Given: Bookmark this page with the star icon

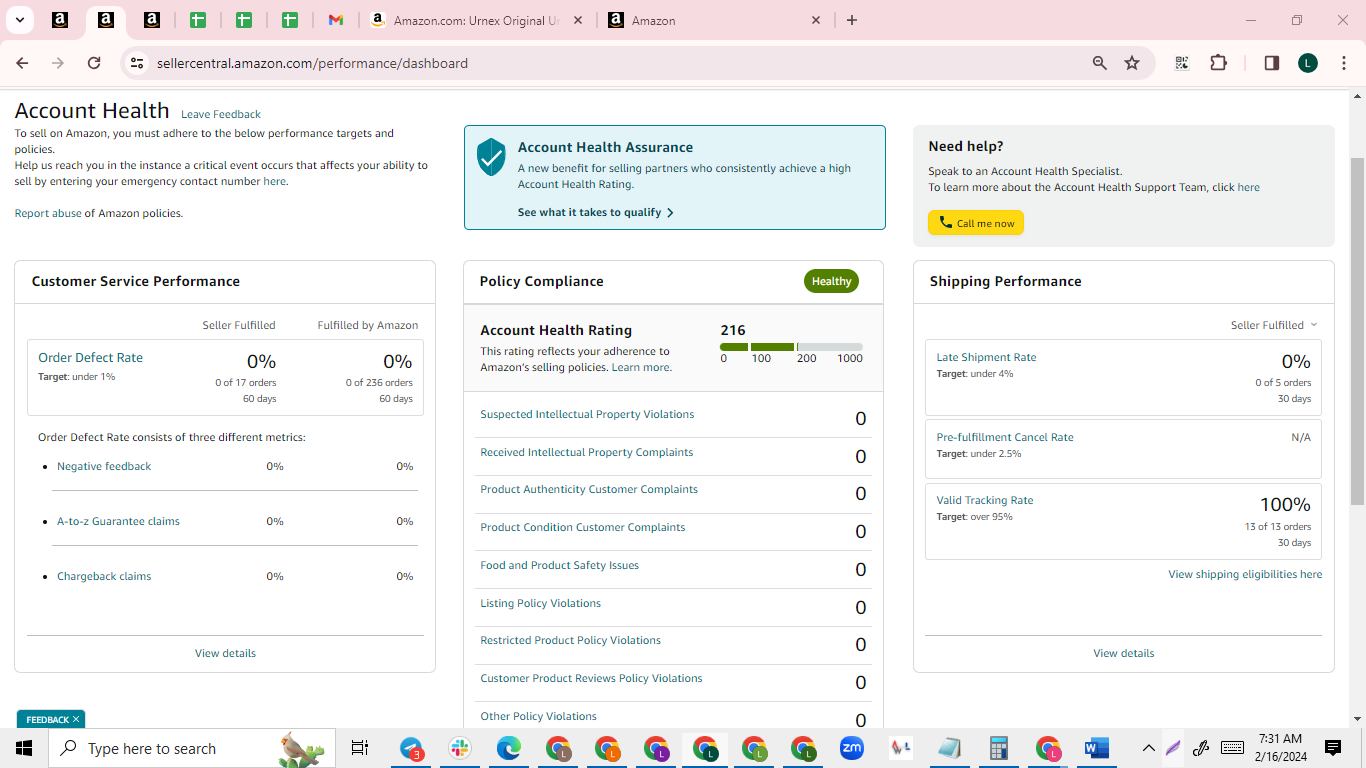Looking at the screenshot, I should [x=1132, y=63].
